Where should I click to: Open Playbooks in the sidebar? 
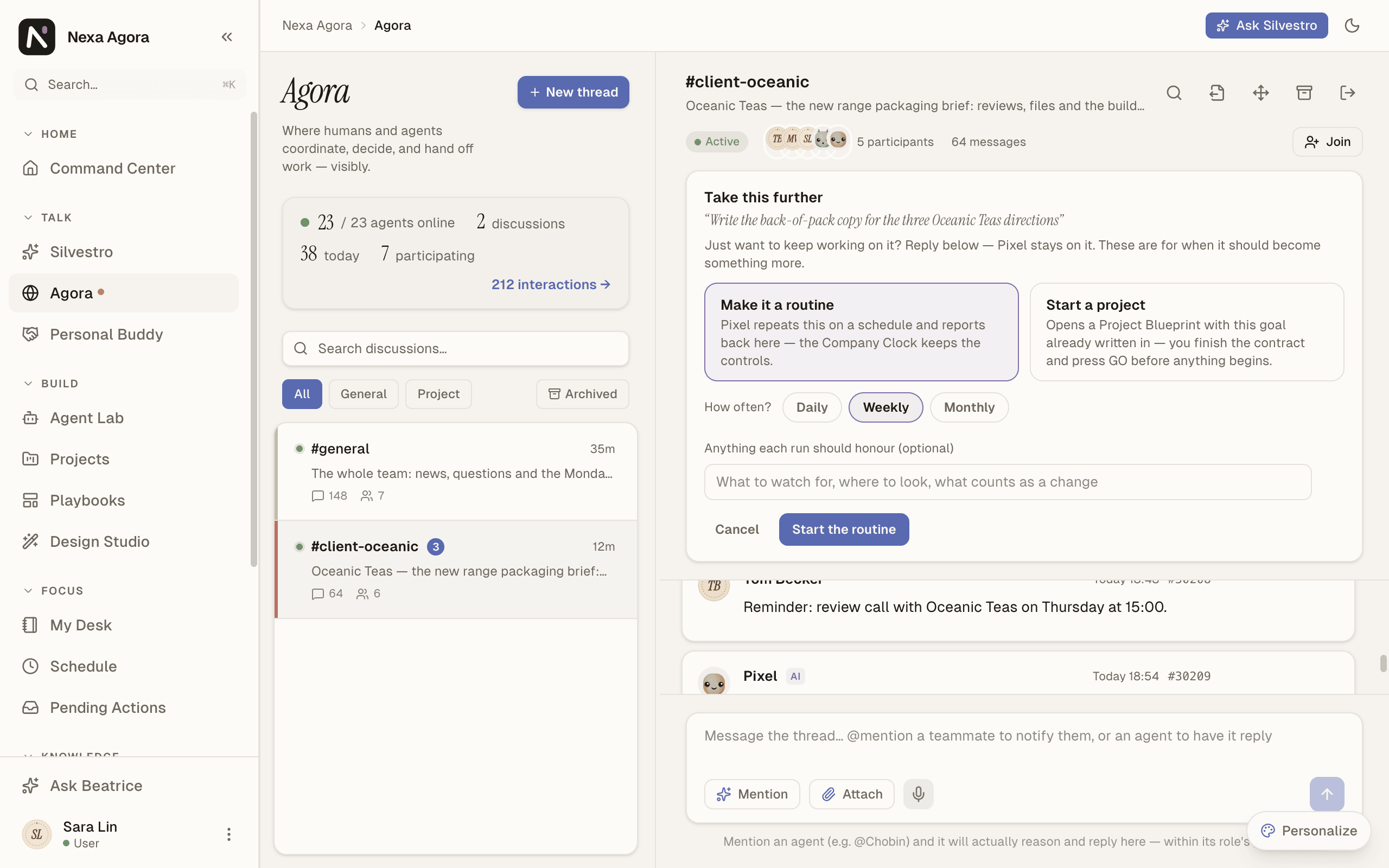click(x=123, y=501)
